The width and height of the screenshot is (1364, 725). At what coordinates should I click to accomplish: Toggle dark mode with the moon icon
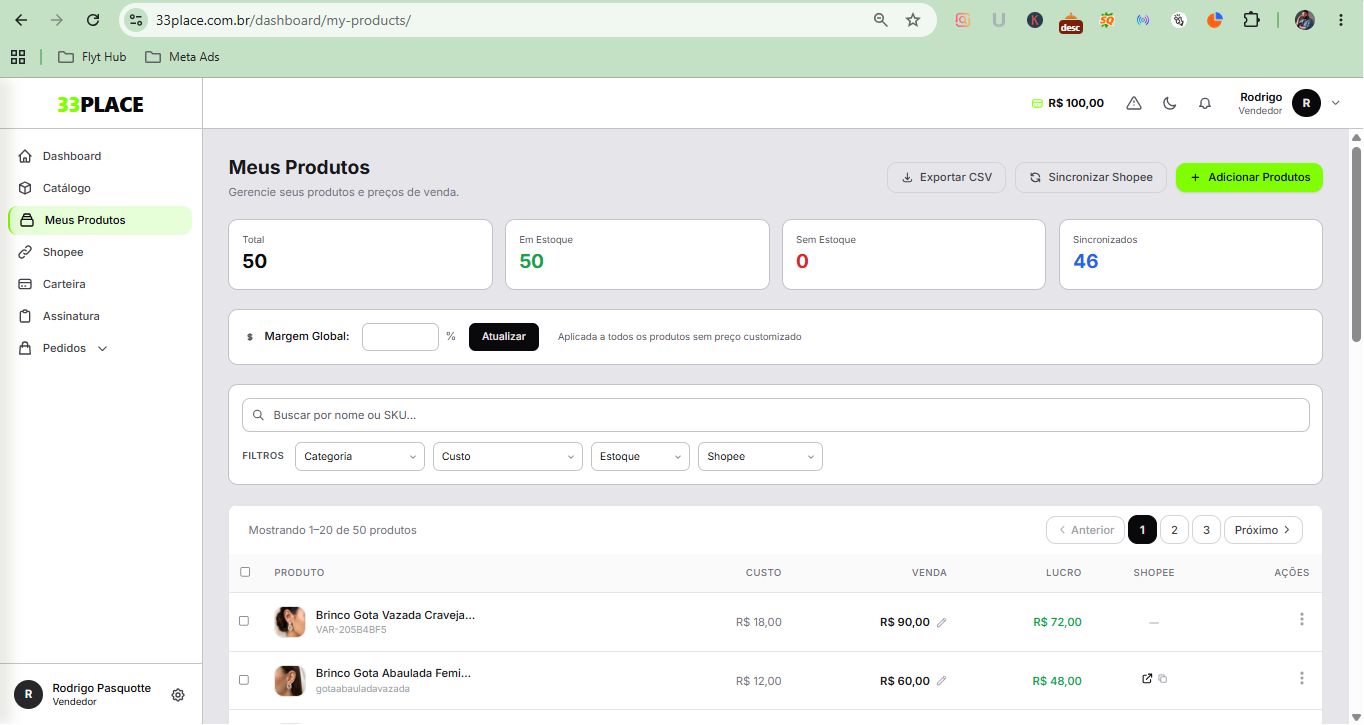click(1169, 103)
